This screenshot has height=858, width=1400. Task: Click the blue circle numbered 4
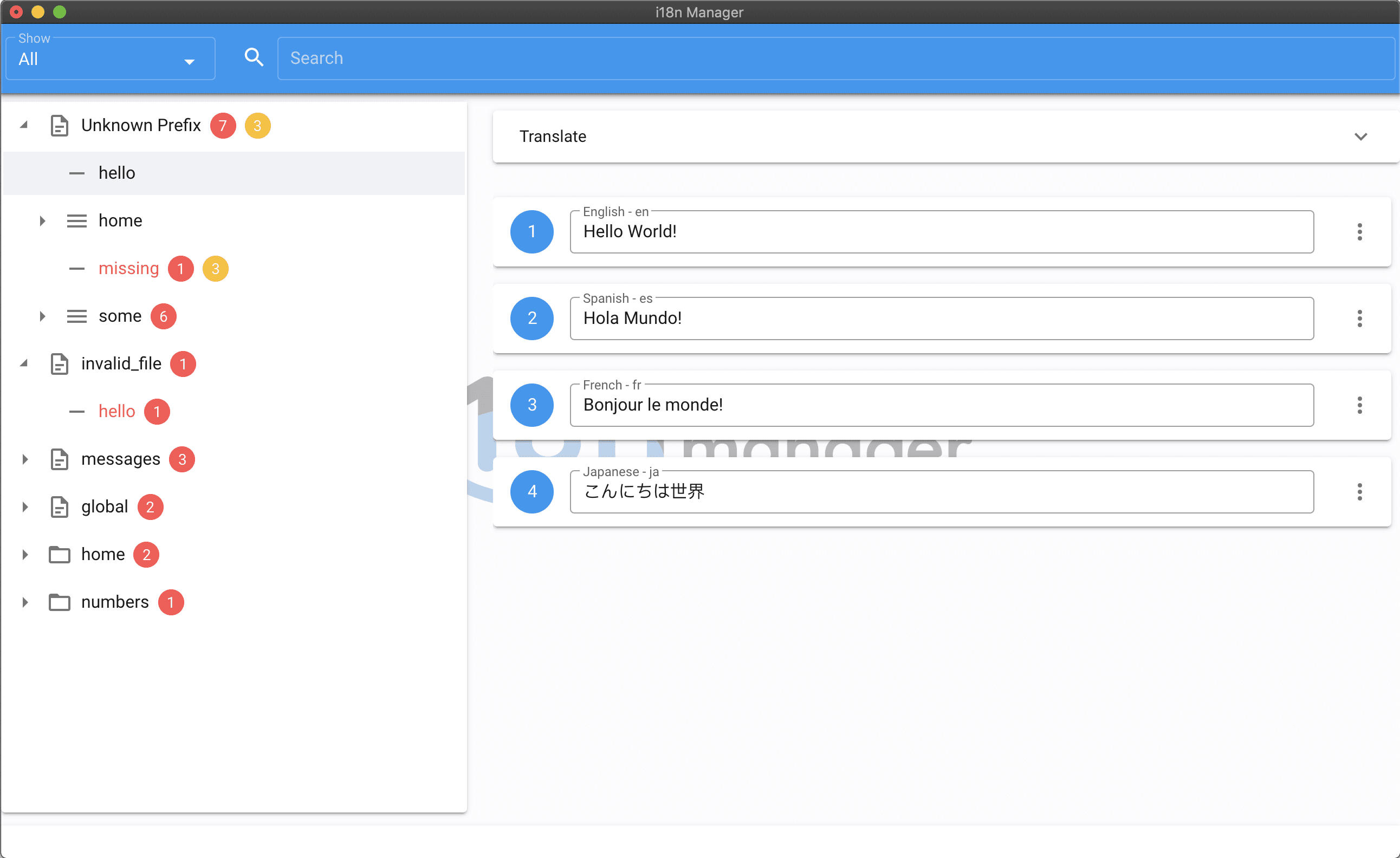532,491
